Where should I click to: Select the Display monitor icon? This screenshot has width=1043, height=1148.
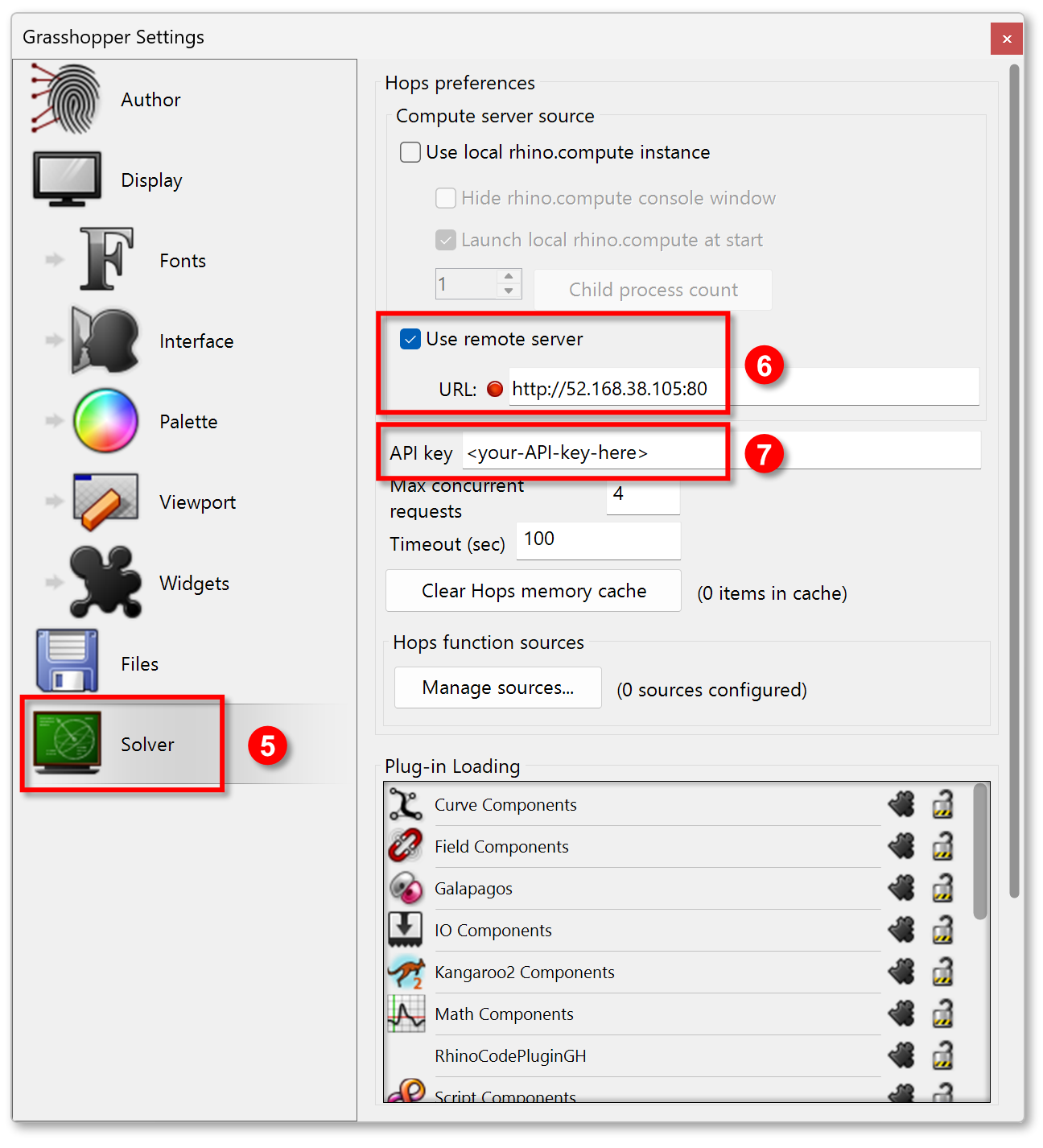pos(68,179)
